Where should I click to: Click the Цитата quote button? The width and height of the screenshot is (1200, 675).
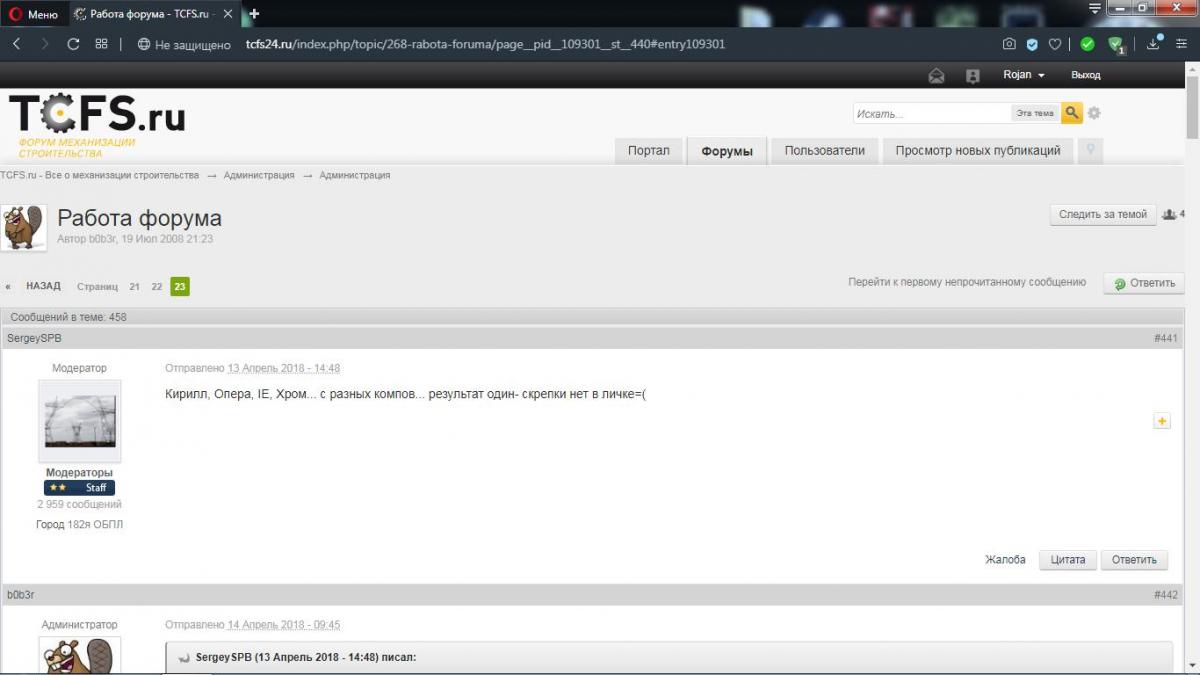tap(1068, 560)
